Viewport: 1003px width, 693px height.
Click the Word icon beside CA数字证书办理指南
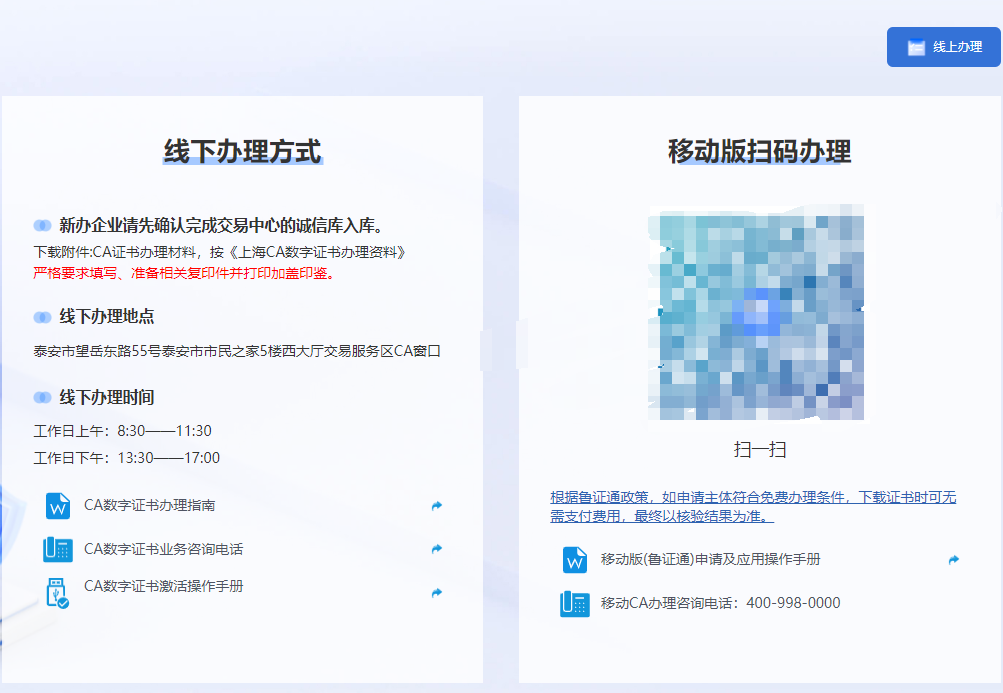[58, 506]
